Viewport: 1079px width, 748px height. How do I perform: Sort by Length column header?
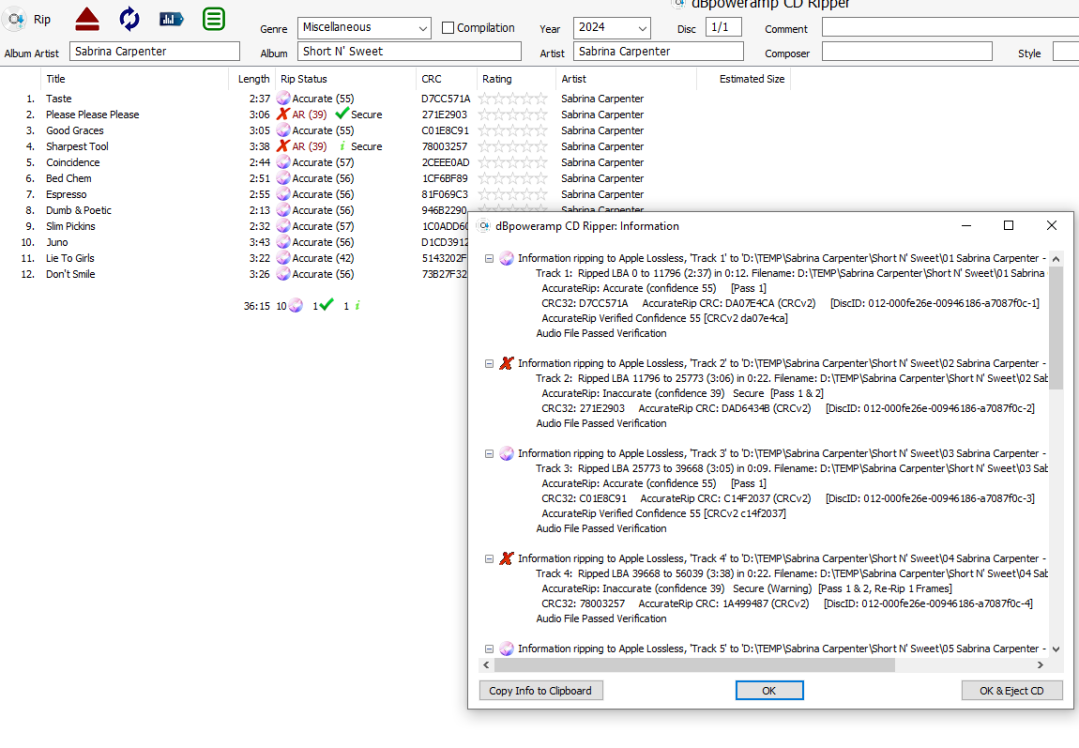[x=253, y=79]
